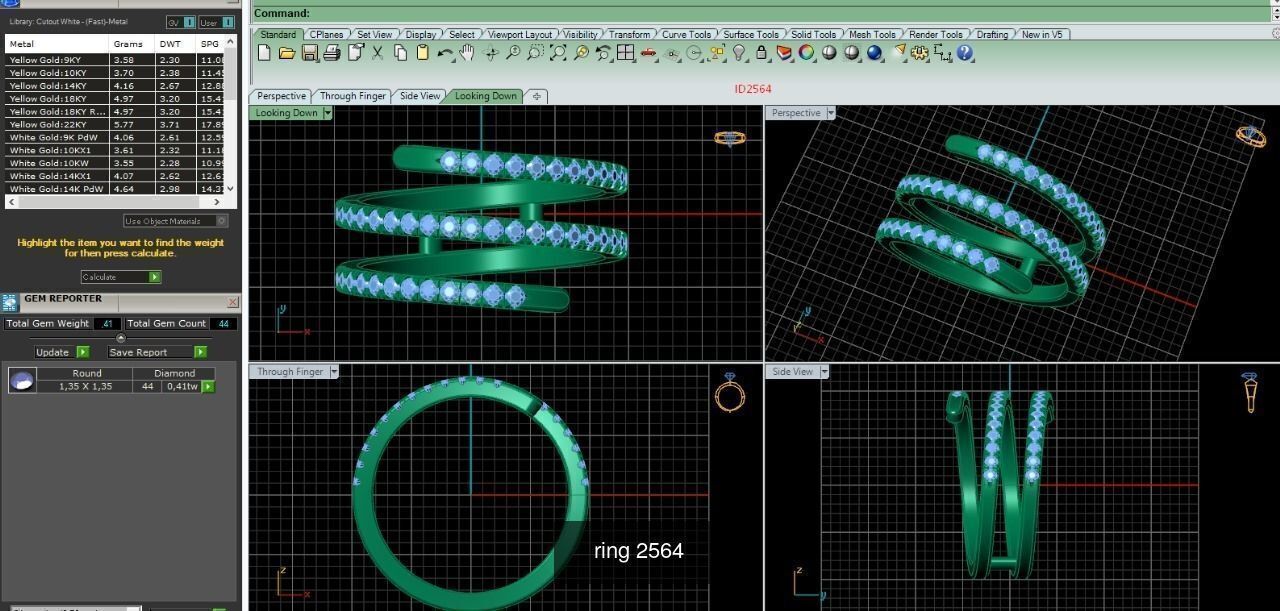1280x611 pixels.
Task: Switch to the Mesh Tools tab
Action: 872,34
